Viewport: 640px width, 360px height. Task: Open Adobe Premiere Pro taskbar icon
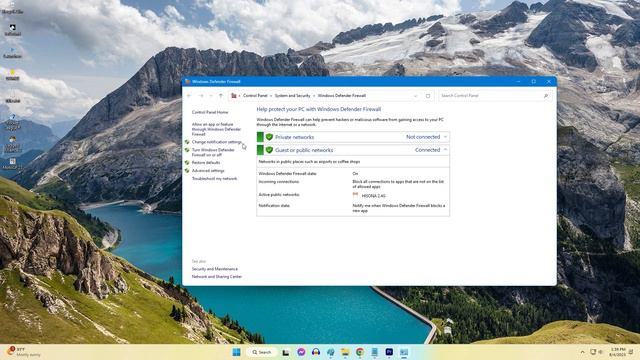coord(389,352)
